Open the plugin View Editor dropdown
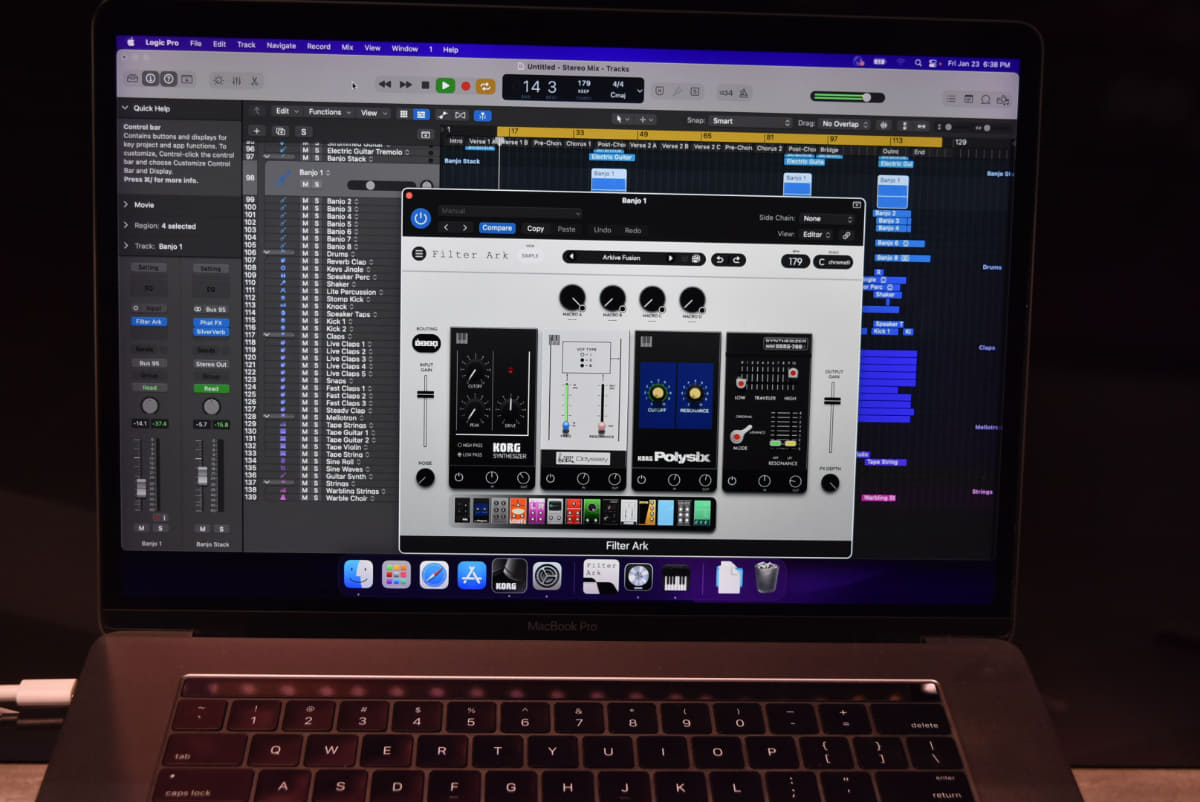The height and width of the screenshot is (802, 1200). [x=816, y=235]
